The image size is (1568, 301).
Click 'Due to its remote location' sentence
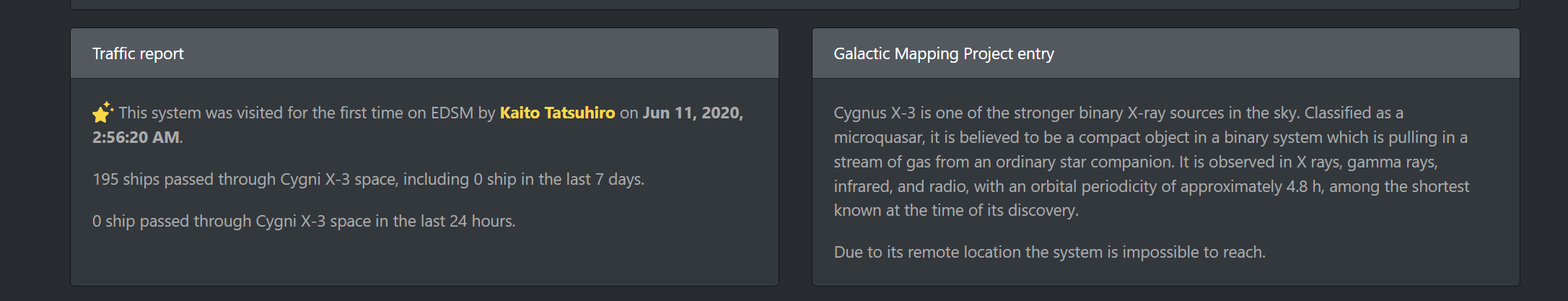(x=927, y=252)
